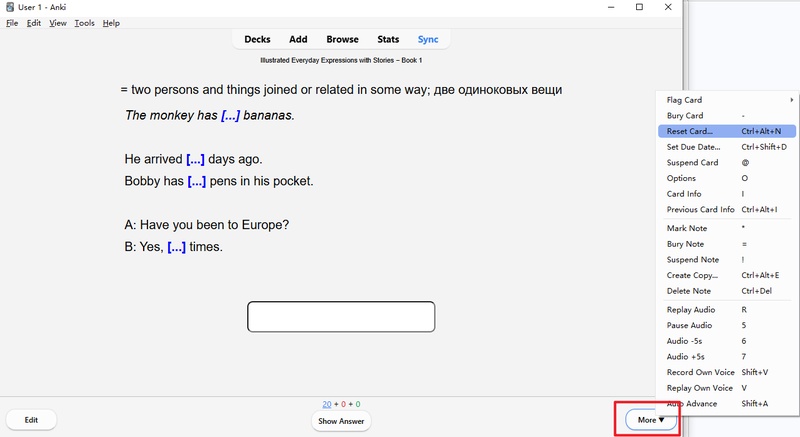Click the cloze blank in 'Bobby has' sentence
800x437 pixels.
click(x=196, y=181)
